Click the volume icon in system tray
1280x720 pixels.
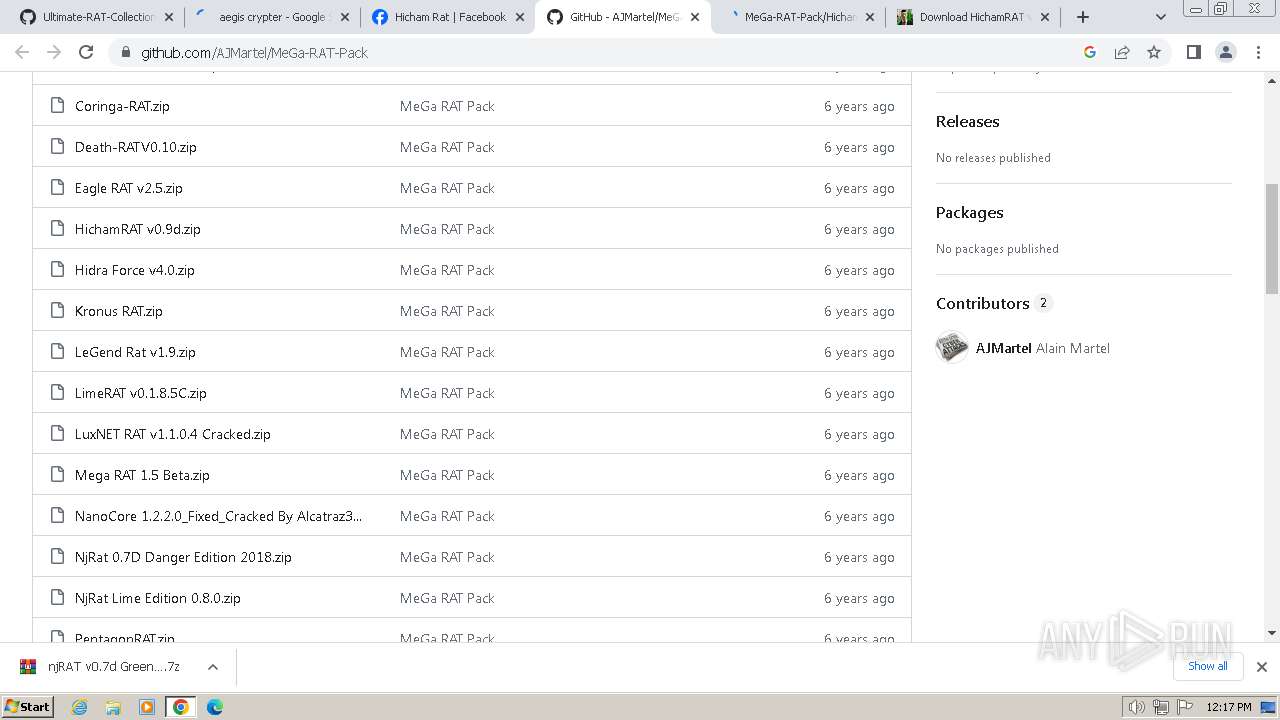[x=1137, y=707]
